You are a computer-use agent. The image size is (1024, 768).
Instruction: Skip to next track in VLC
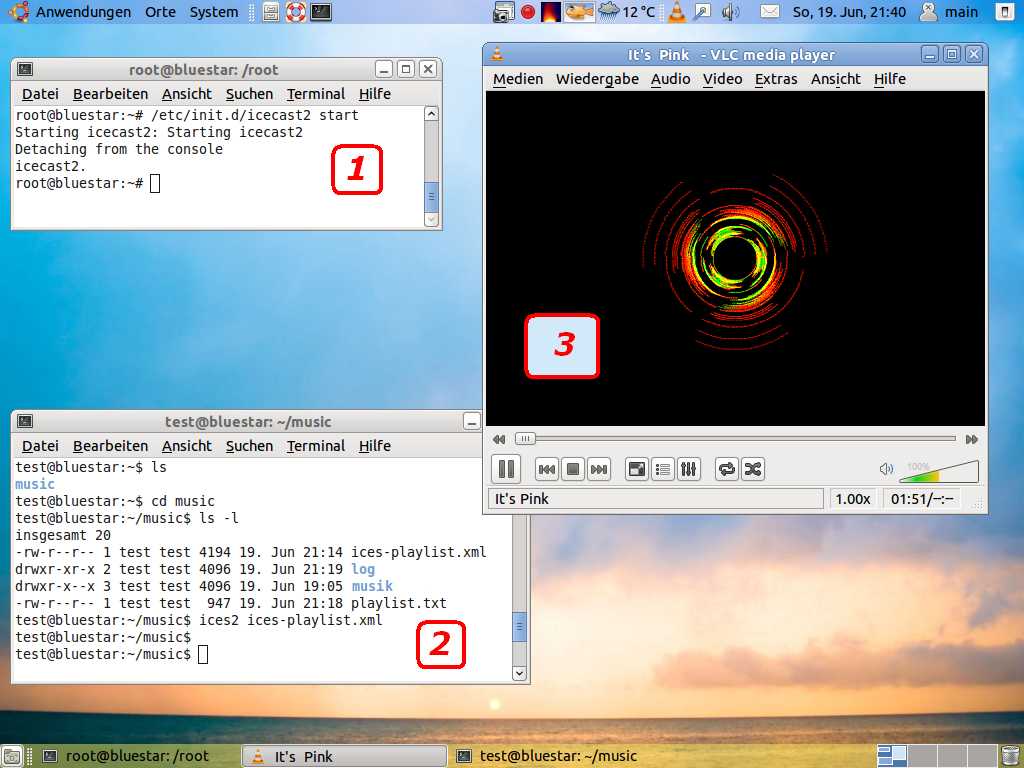pos(598,469)
